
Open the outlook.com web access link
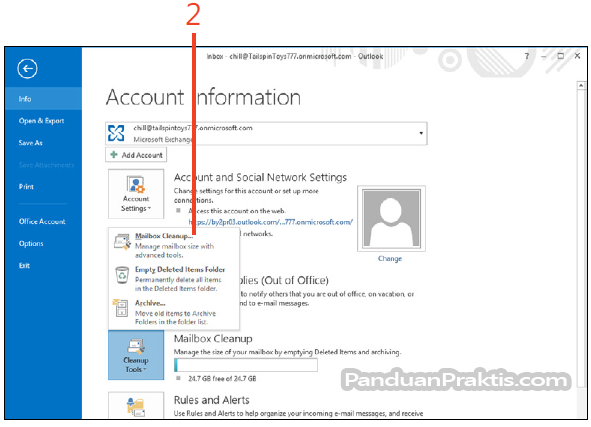click(271, 222)
